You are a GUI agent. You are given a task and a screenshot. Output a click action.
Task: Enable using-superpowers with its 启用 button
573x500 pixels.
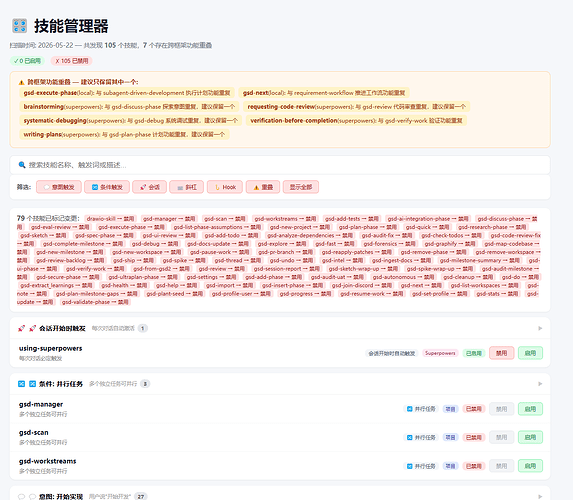tap(530, 353)
